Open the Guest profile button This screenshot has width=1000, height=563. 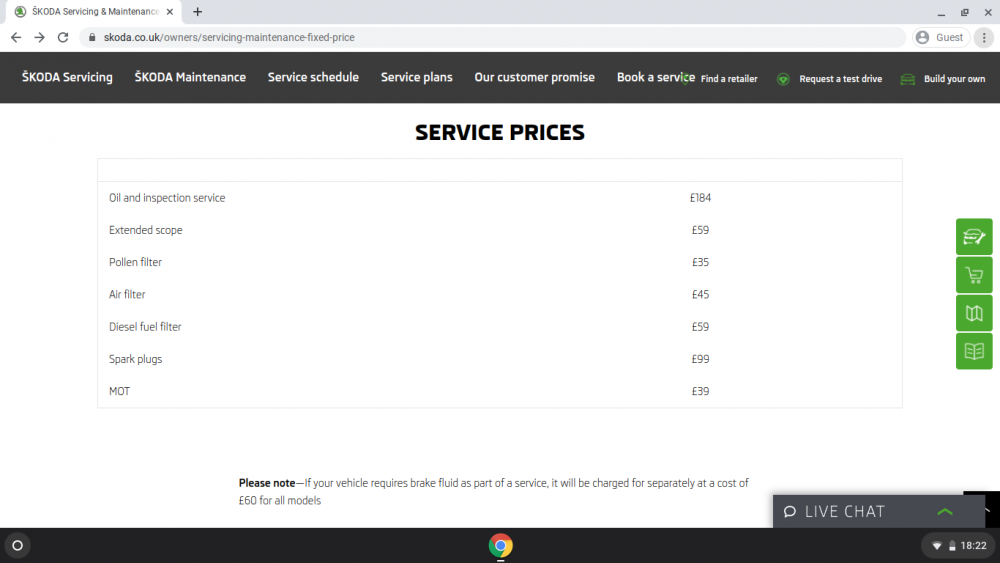[x=940, y=38]
